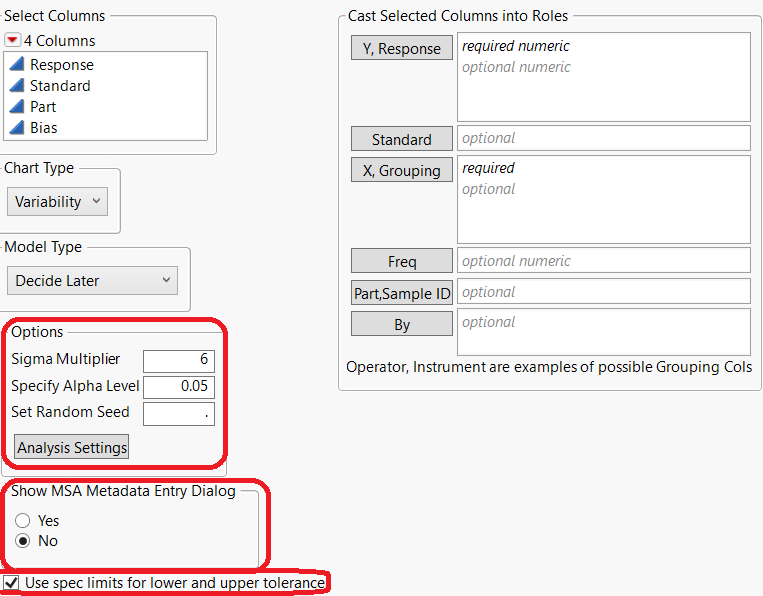Viewport: 763px width, 596px height.
Task: Click the Freq role button
Action: click(402, 261)
